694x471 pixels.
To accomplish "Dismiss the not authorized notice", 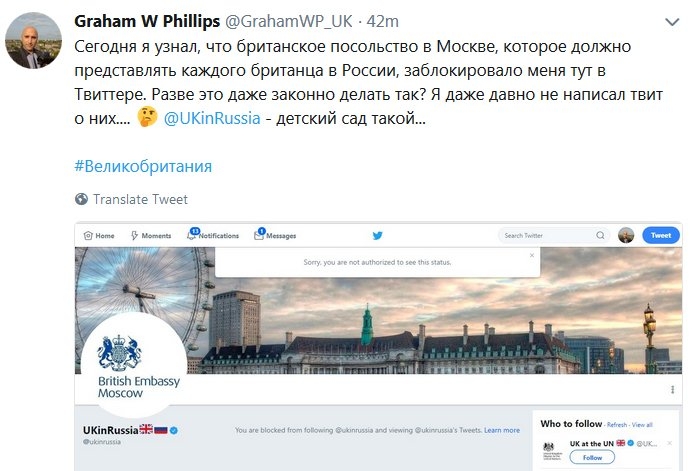I will click(x=532, y=255).
